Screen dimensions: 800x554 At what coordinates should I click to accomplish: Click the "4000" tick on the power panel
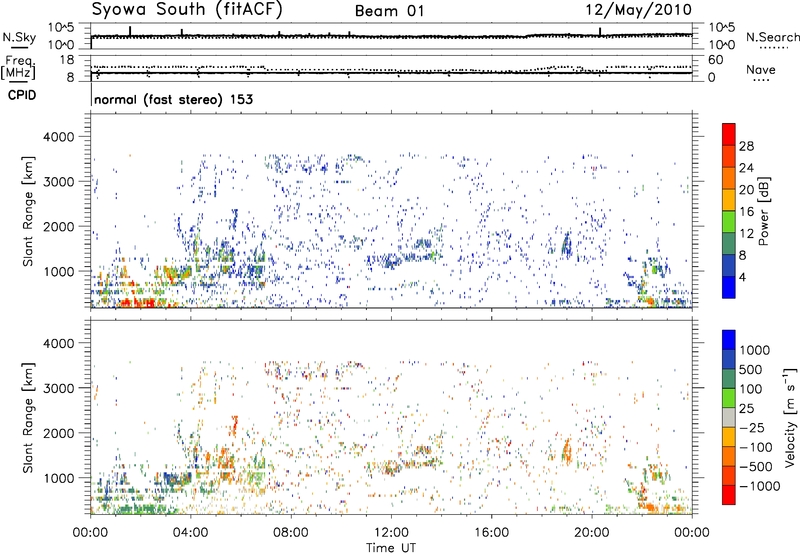tap(59, 137)
